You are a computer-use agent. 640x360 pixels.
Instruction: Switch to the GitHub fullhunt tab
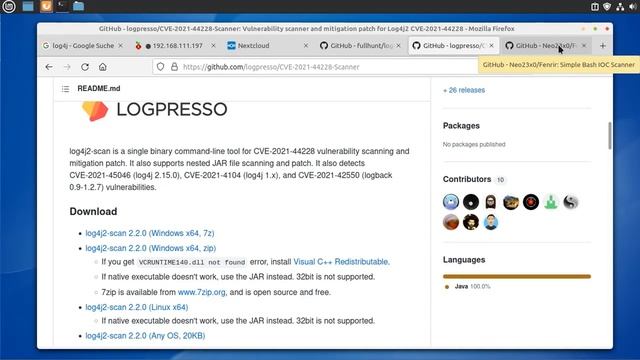(x=361, y=46)
